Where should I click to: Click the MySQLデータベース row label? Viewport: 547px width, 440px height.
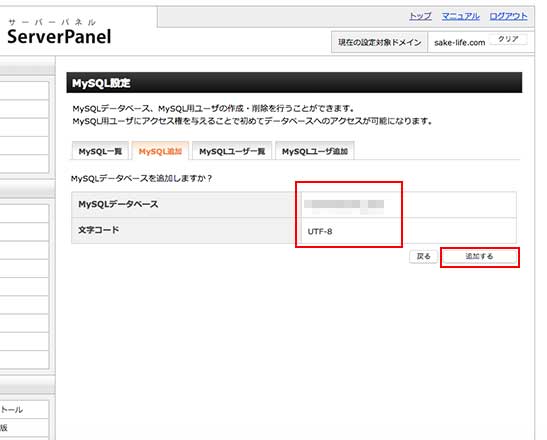click(x=118, y=204)
